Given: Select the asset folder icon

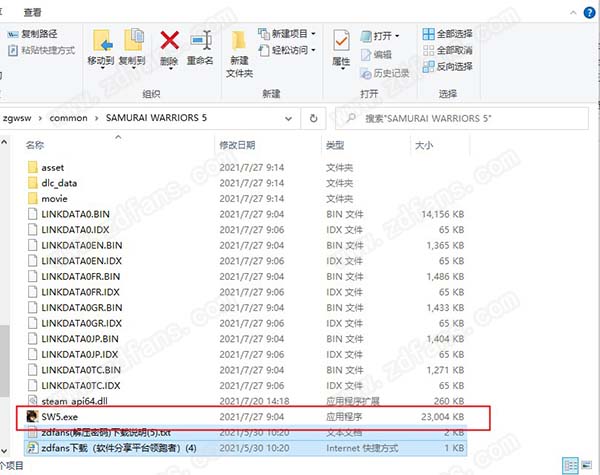Looking at the screenshot, I should pos(33,167).
